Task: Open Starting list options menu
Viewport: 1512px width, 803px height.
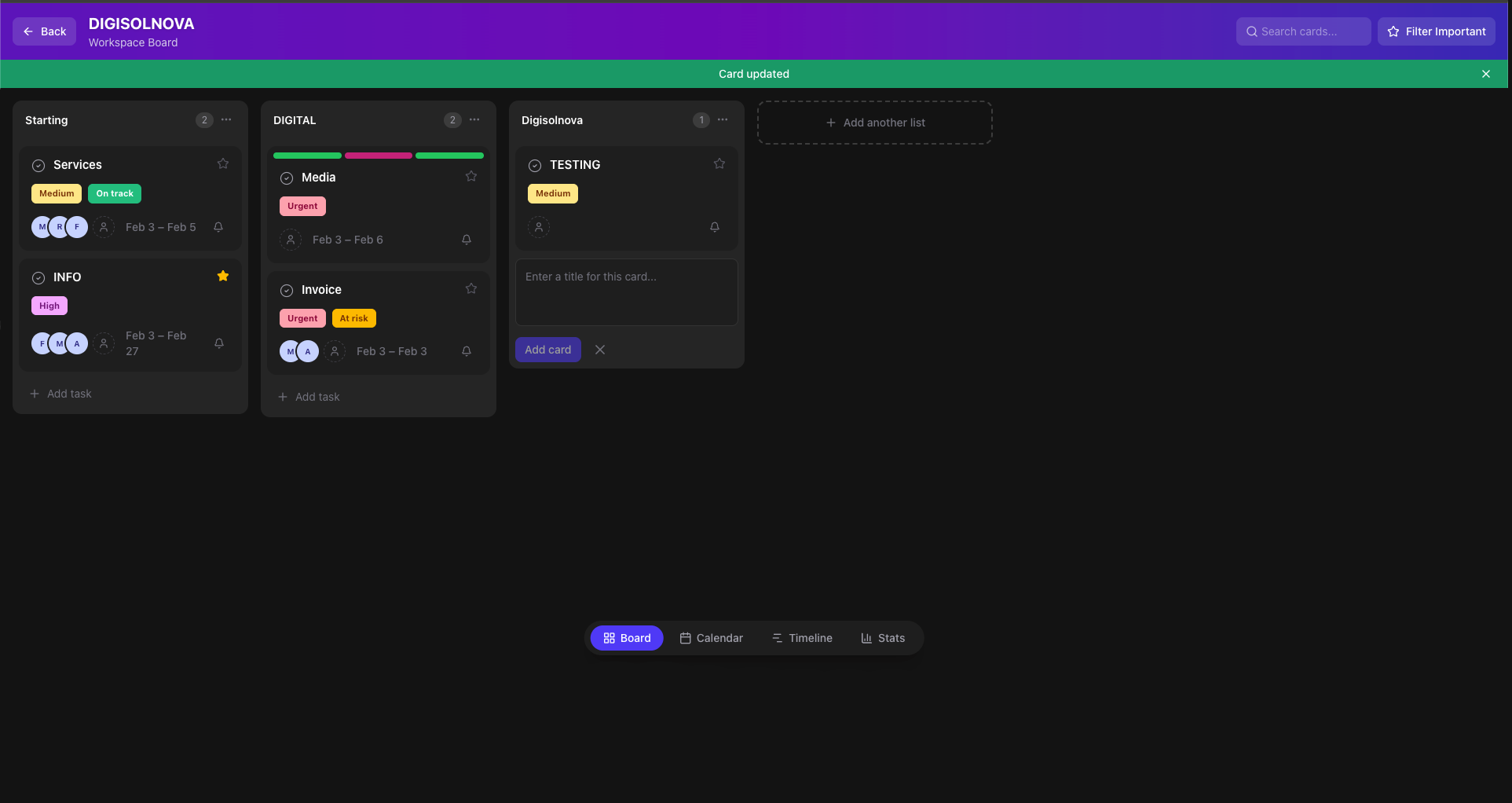Action: coord(226,119)
